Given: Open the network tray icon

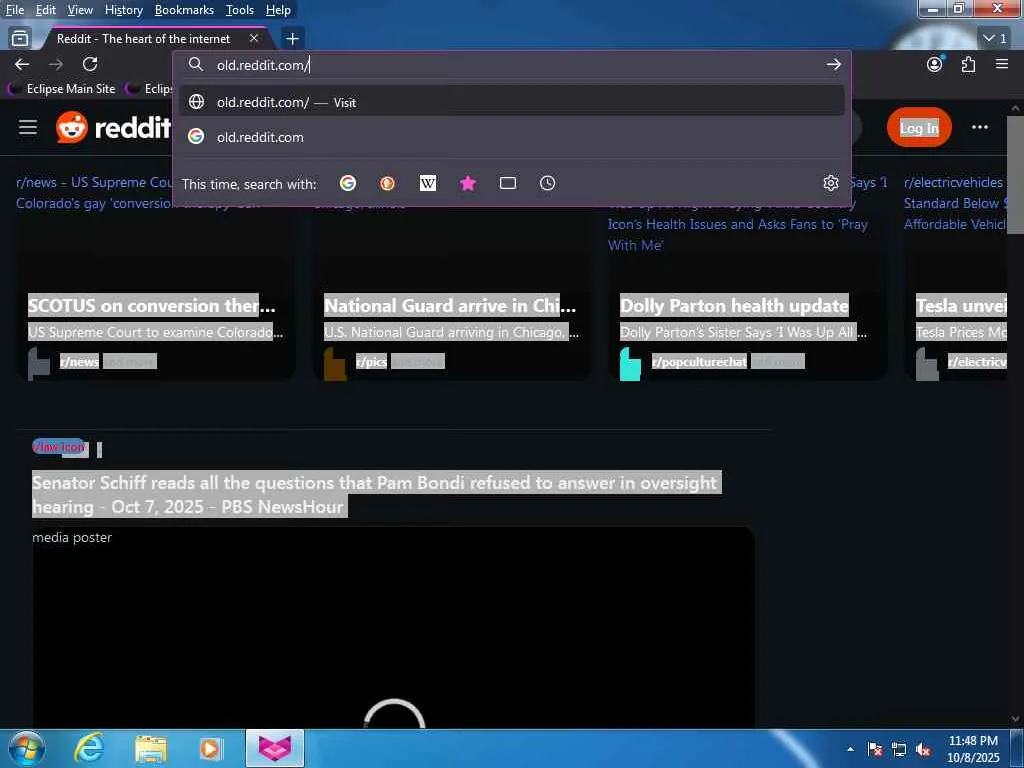Looking at the screenshot, I should pyautogui.click(x=899, y=749).
